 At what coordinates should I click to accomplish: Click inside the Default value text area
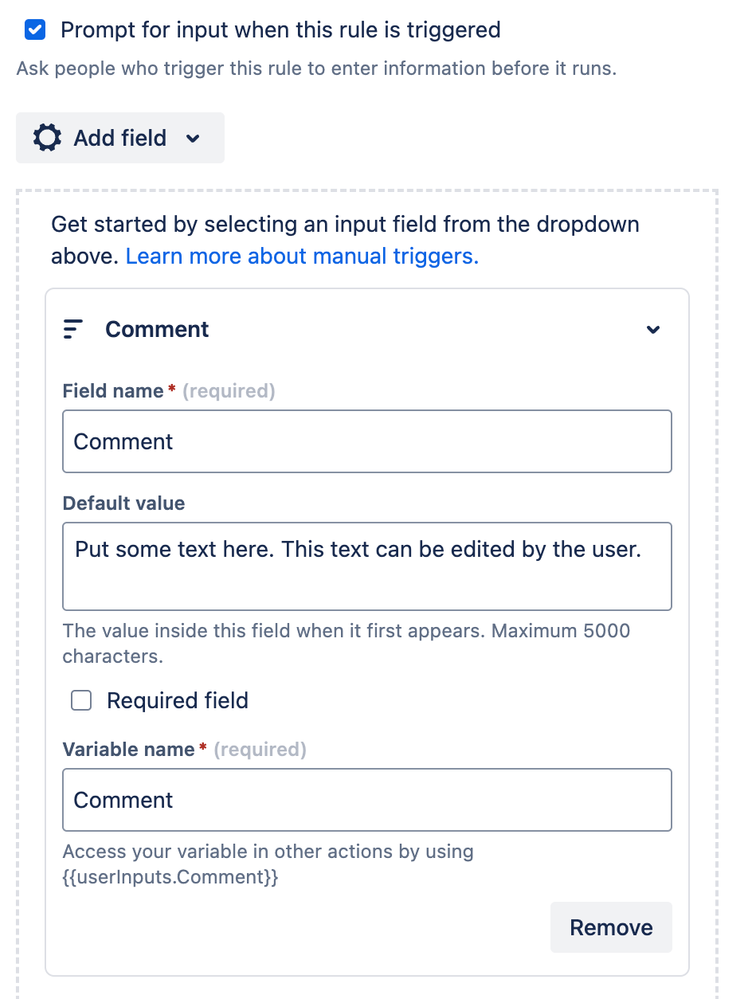pyautogui.click(x=367, y=566)
